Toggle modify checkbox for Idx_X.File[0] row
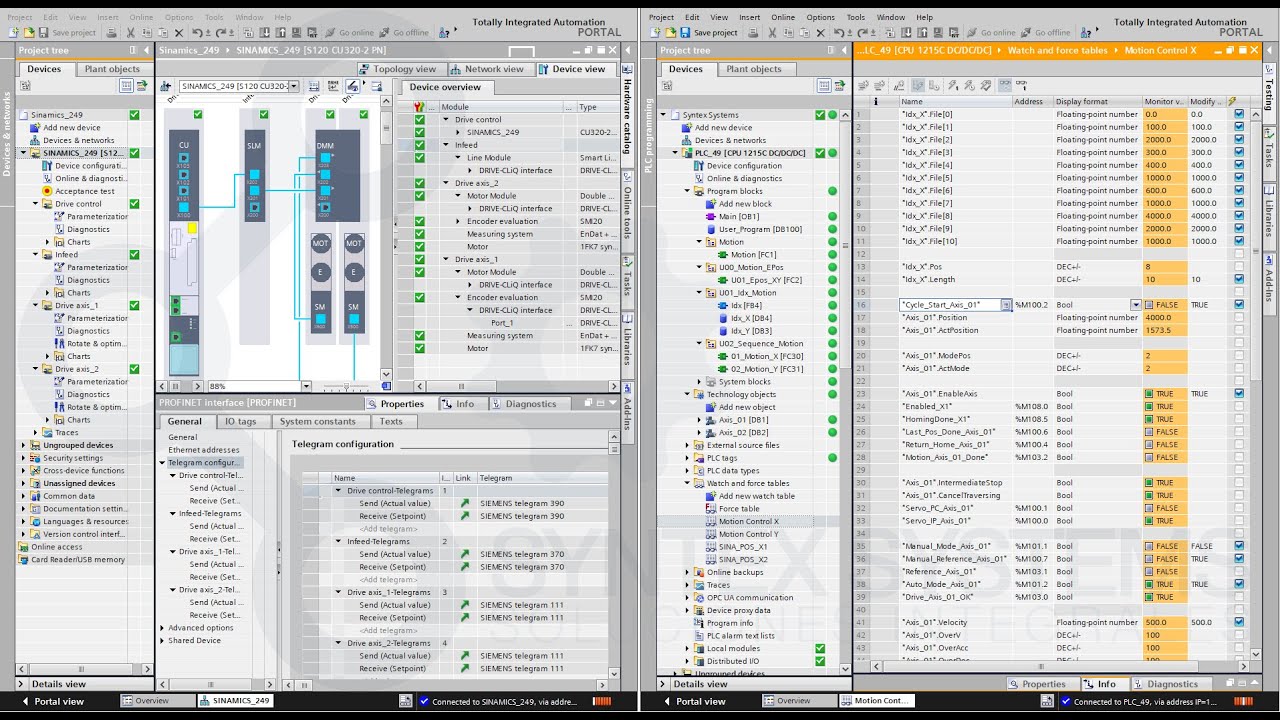Viewport: 1280px width, 720px height. click(1239, 114)
